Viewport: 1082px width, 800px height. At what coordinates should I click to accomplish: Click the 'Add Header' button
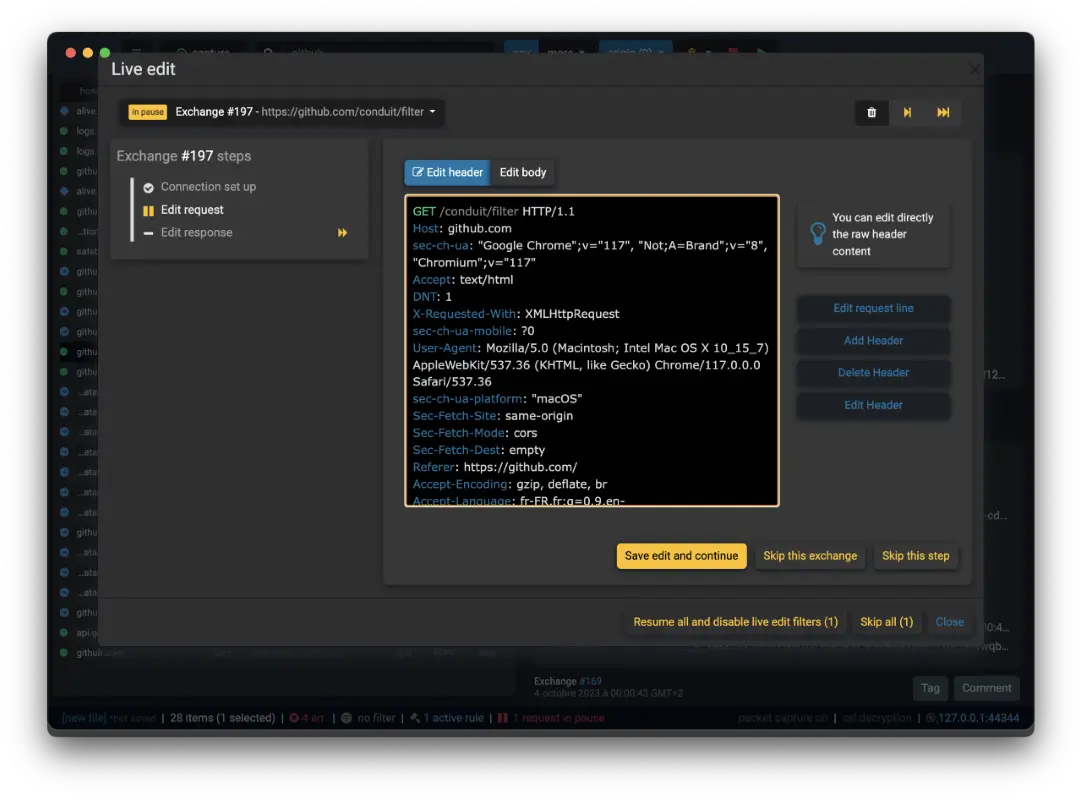pyautogui.click(x=873, y=340)
